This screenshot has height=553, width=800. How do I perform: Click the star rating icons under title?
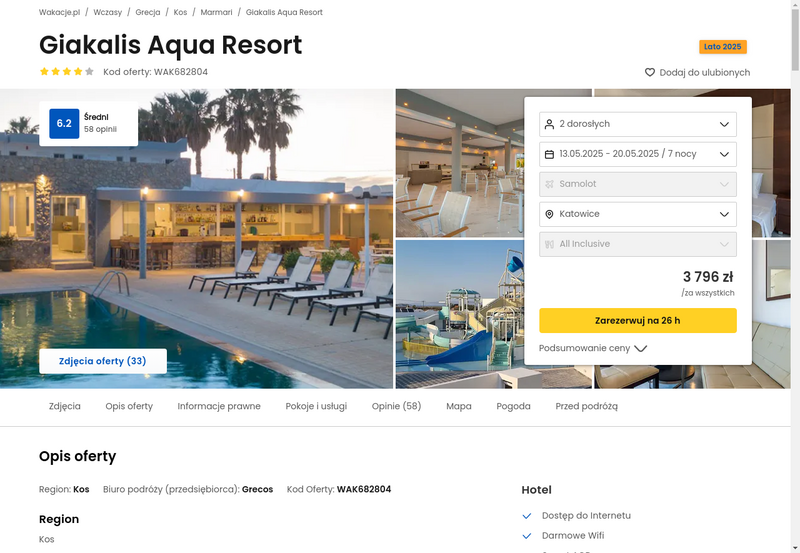click(x=67, y=71)
